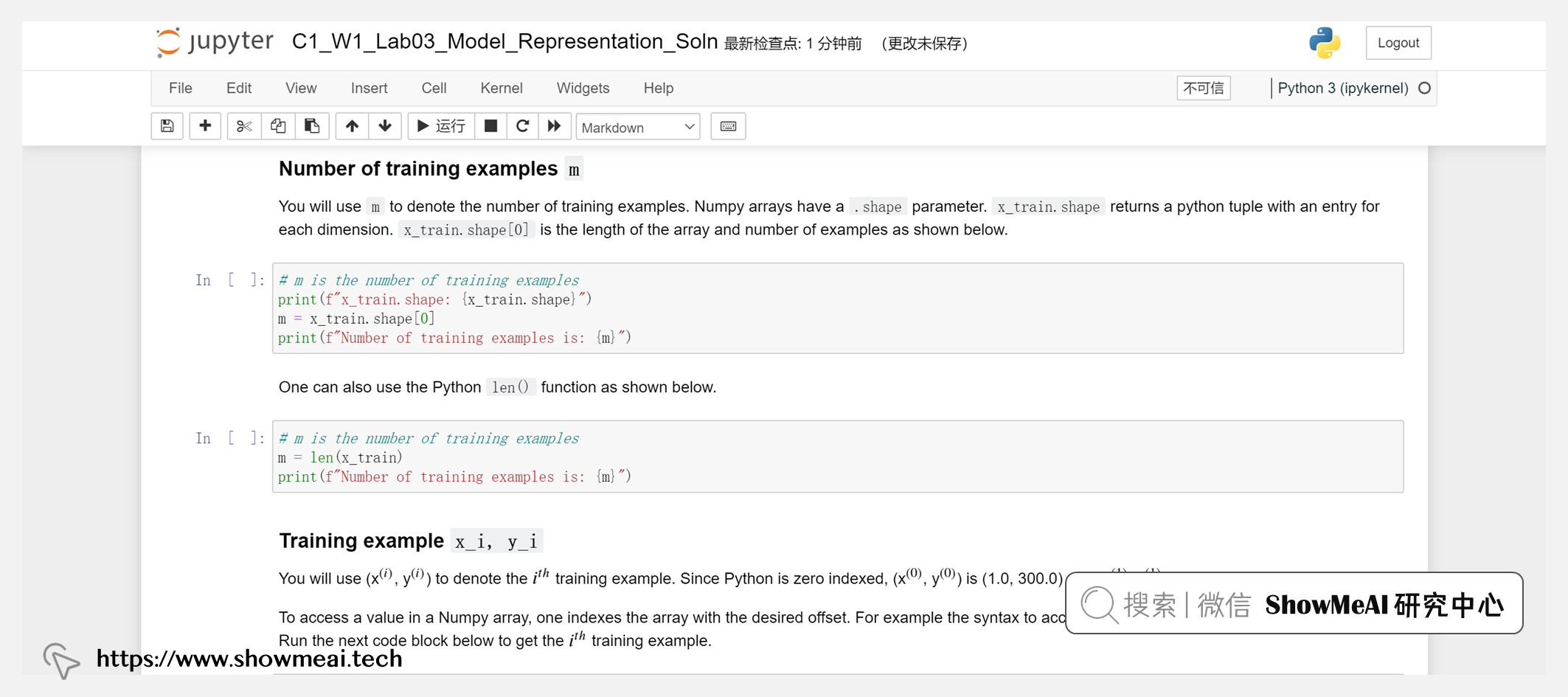
Task: Move selected cell down arrow
Action: pos(385,126)
